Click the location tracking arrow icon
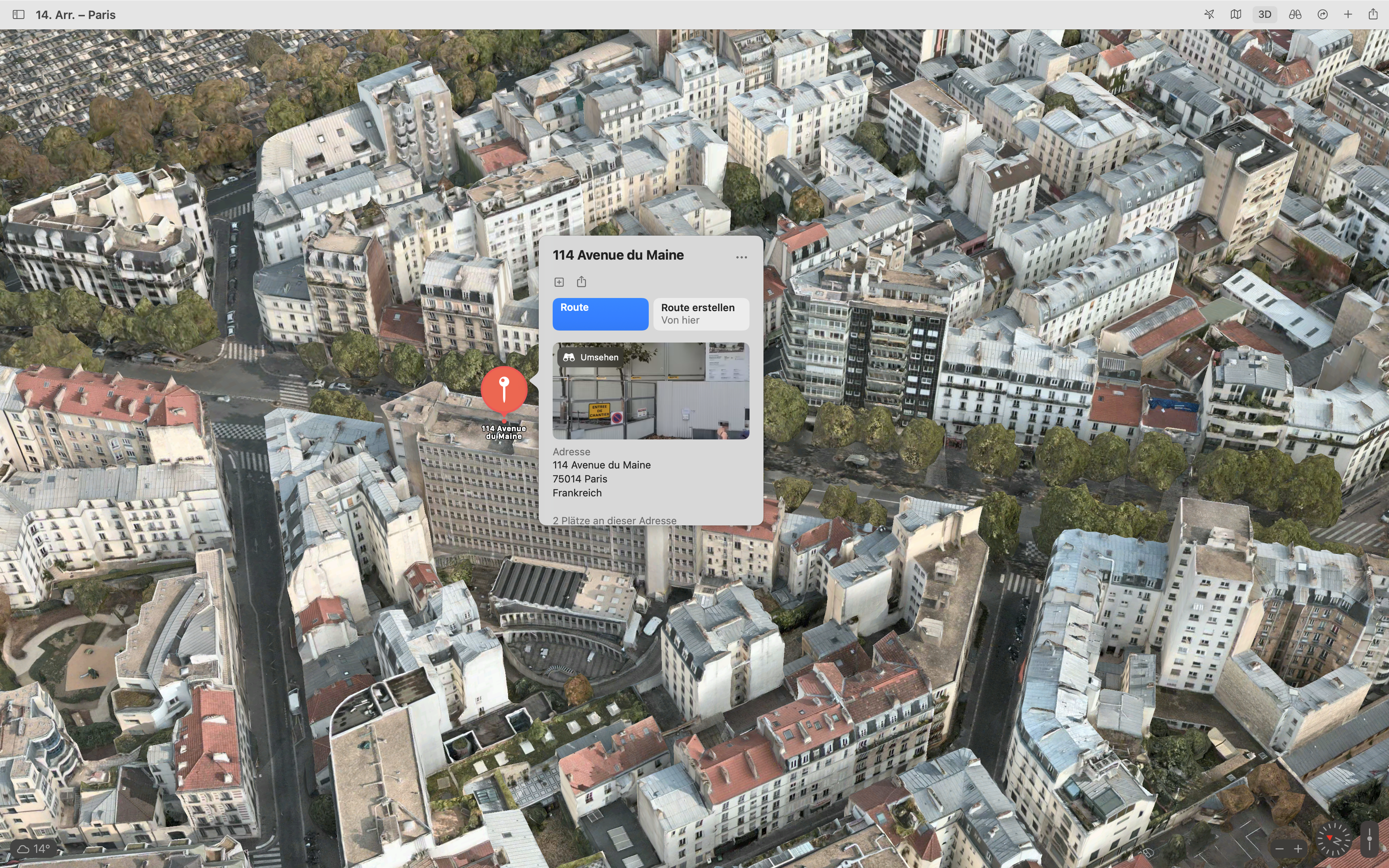 tap(1209, 14)
